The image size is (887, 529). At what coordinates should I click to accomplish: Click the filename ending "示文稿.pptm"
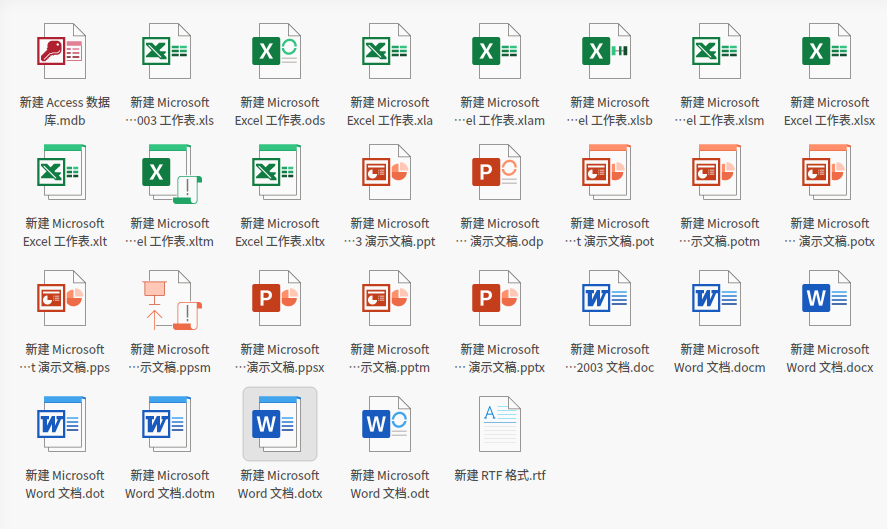tap(390, 368)
